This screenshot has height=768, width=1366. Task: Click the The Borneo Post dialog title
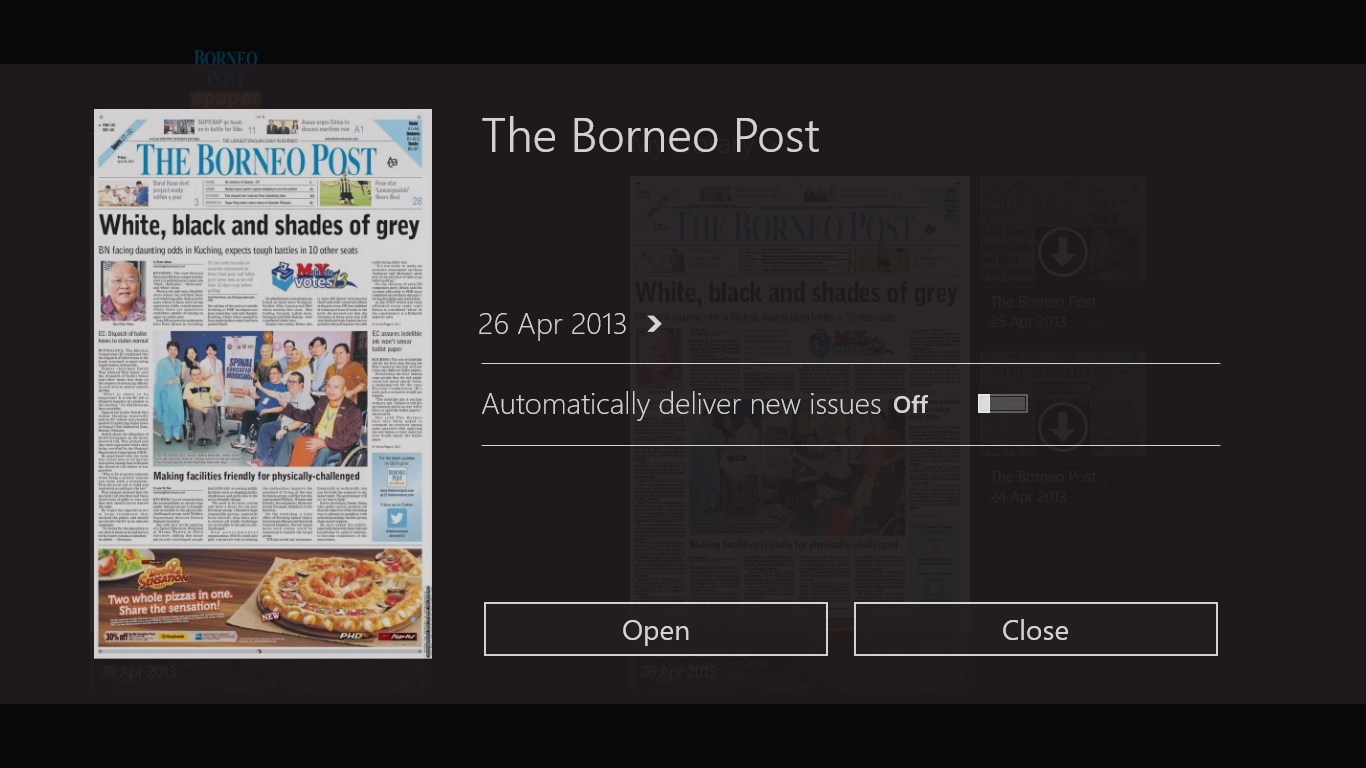point(651,136)
